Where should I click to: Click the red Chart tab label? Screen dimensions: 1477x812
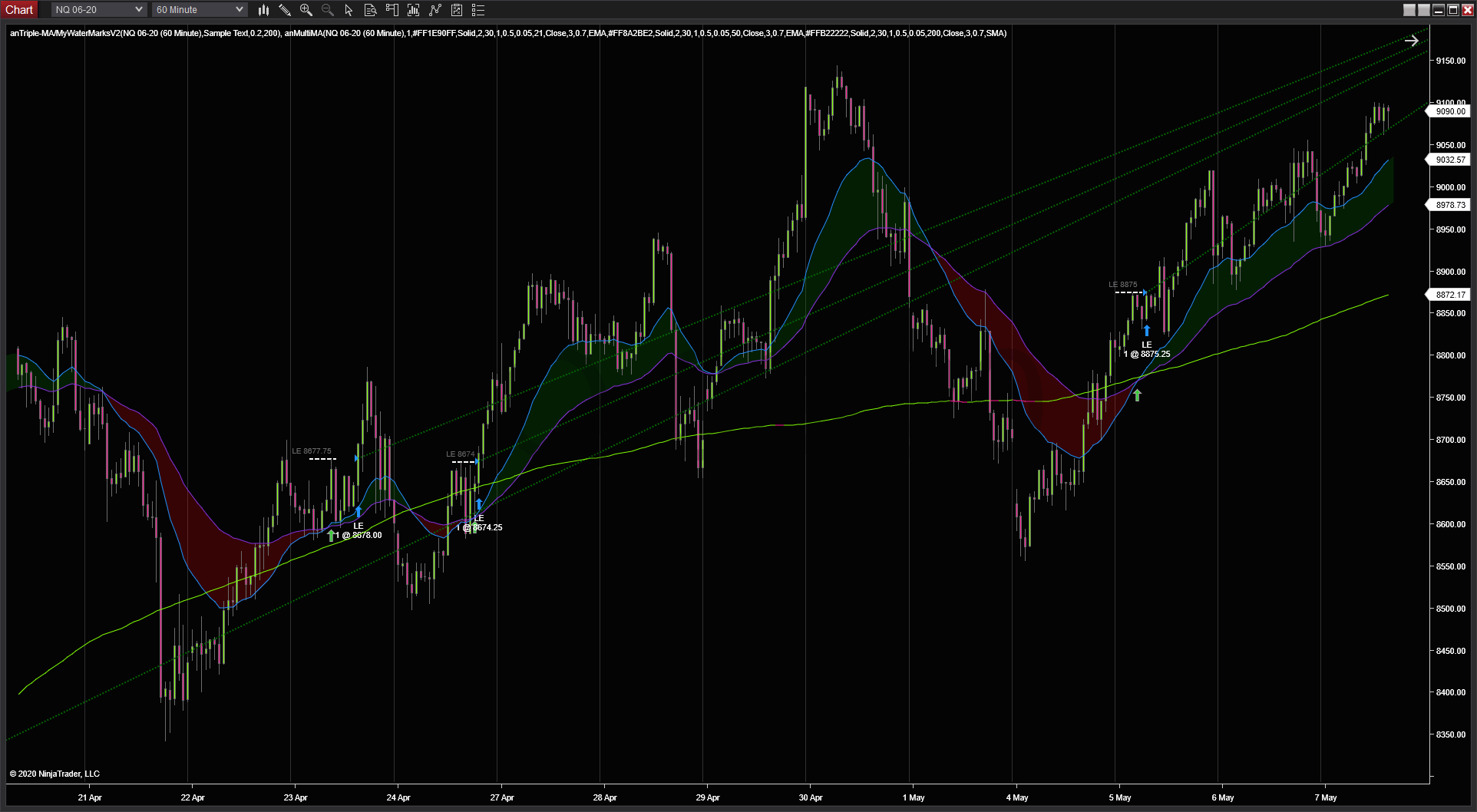[x=19, y=9]
